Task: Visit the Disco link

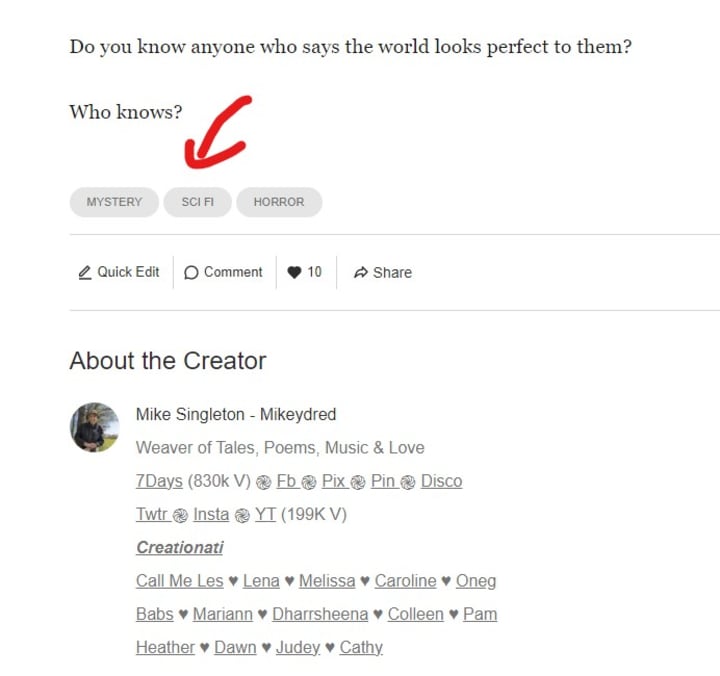Action: pos(441,481)
